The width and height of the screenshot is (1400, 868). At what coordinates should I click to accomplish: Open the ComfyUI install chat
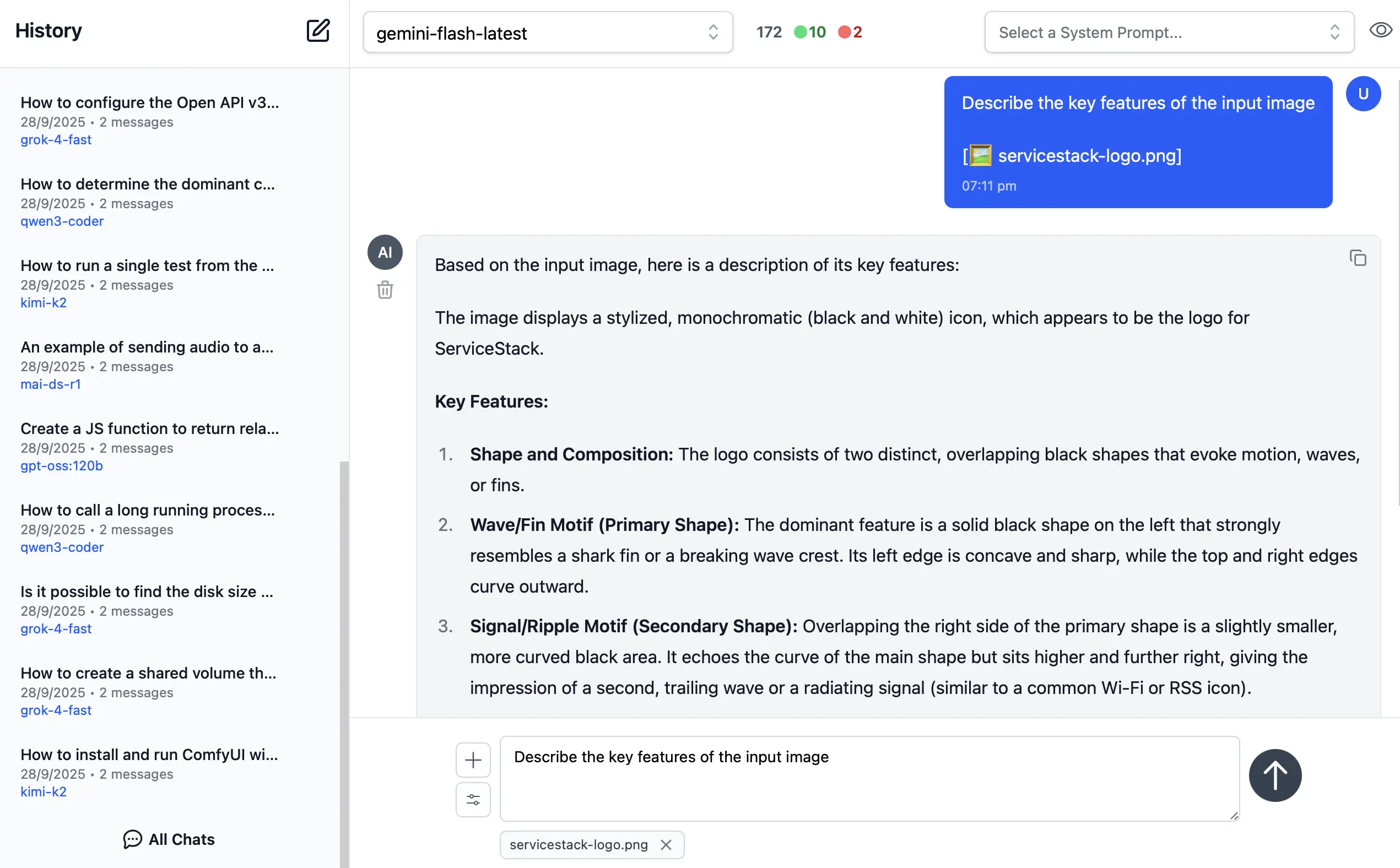[x=149, y=755]
